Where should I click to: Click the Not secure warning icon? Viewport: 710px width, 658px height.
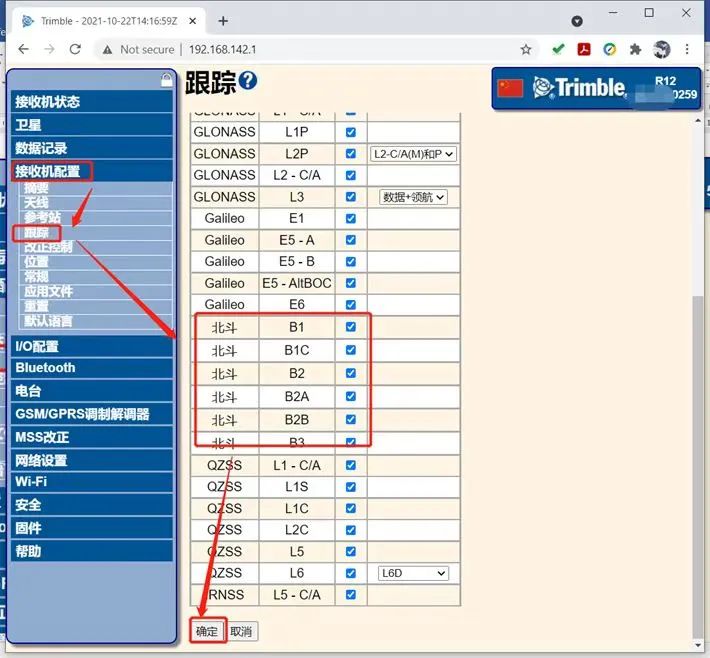(107, 49)
